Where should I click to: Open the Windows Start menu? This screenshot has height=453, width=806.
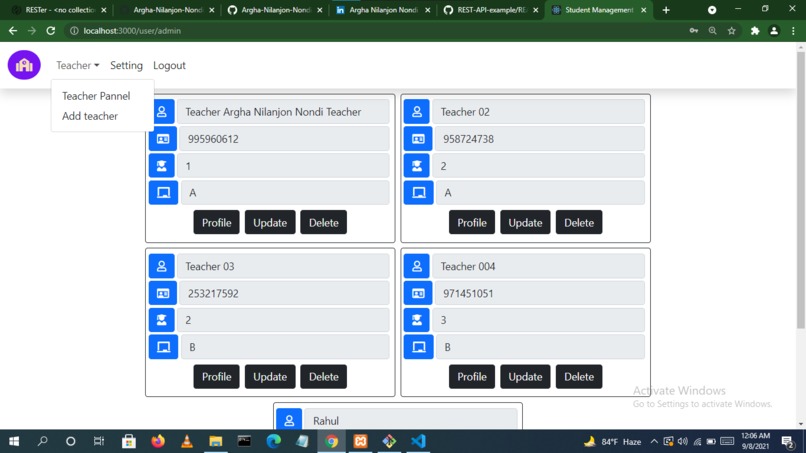click(14, 441)
